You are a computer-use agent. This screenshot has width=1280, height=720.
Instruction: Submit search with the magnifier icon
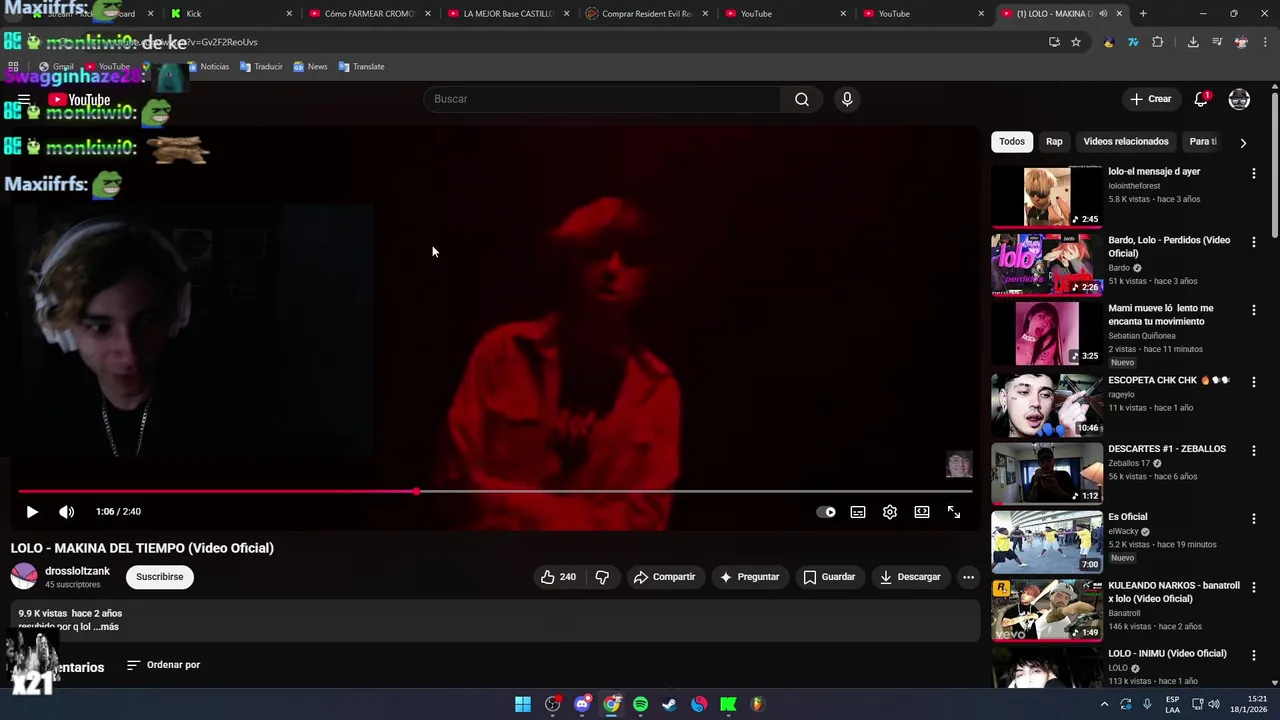click(802, 99)
